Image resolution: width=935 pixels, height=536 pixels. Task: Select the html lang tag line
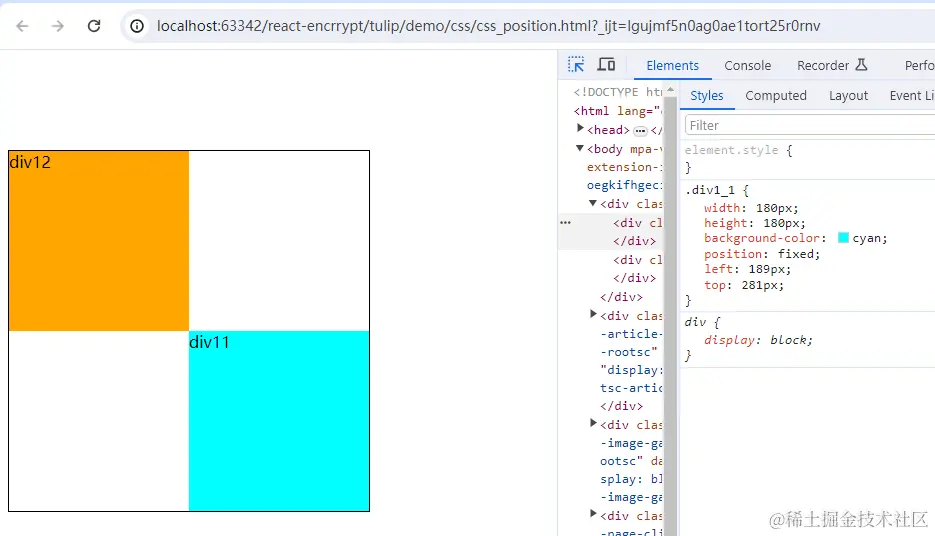pyautogui.click(x=618, y=111)
